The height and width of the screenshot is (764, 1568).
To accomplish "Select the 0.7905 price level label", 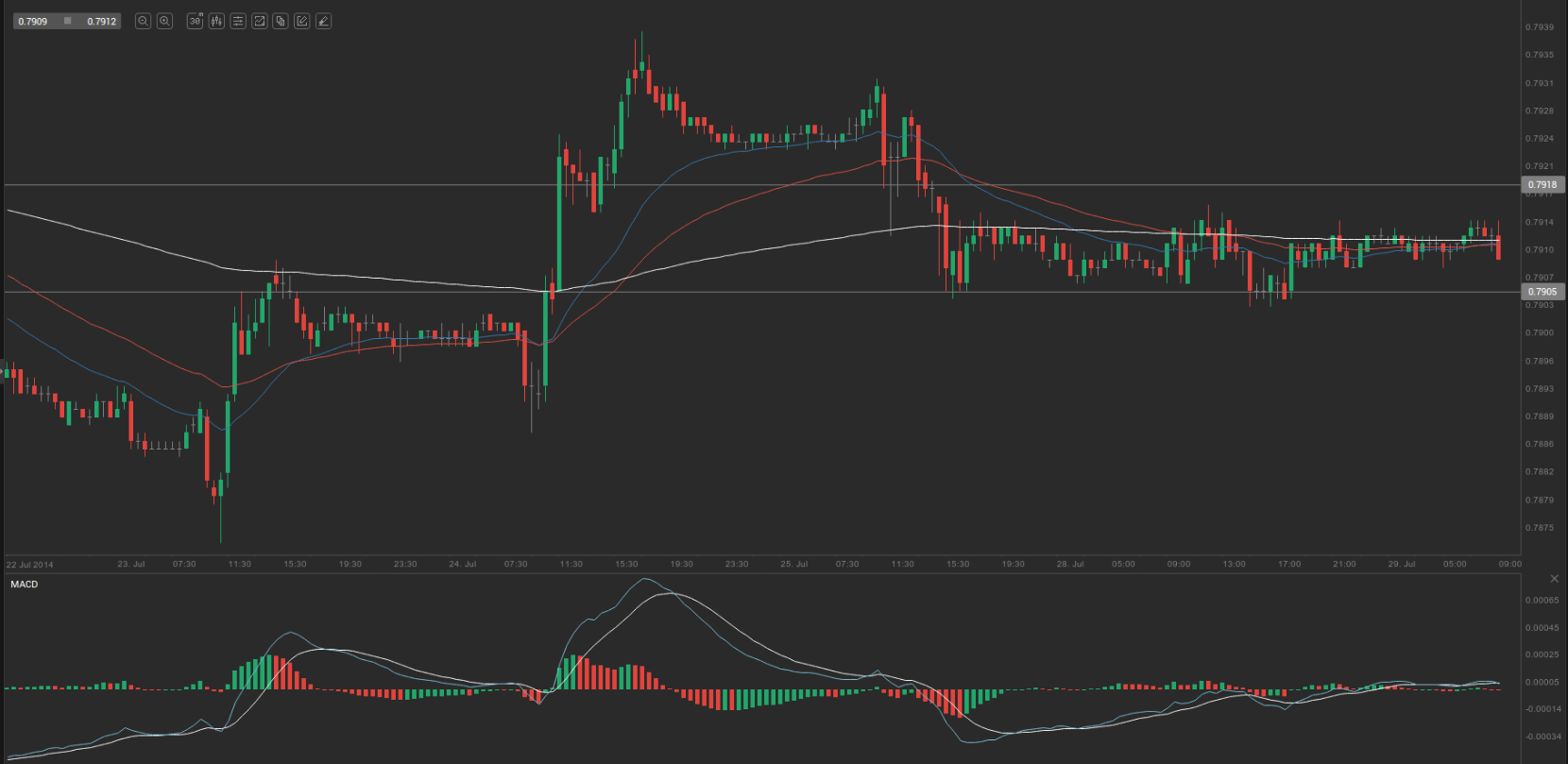I will (1542, 292).
